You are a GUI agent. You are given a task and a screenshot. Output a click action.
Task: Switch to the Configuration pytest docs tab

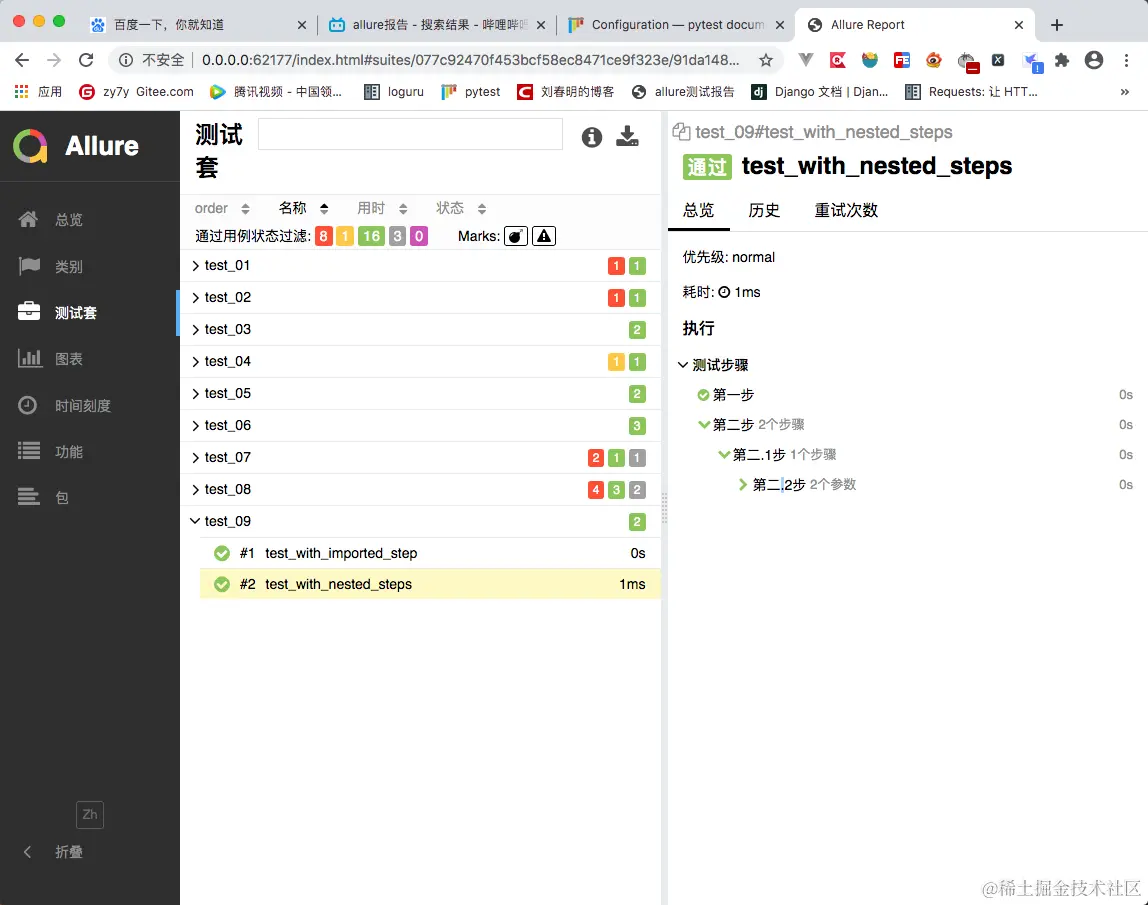pos(677,25)
